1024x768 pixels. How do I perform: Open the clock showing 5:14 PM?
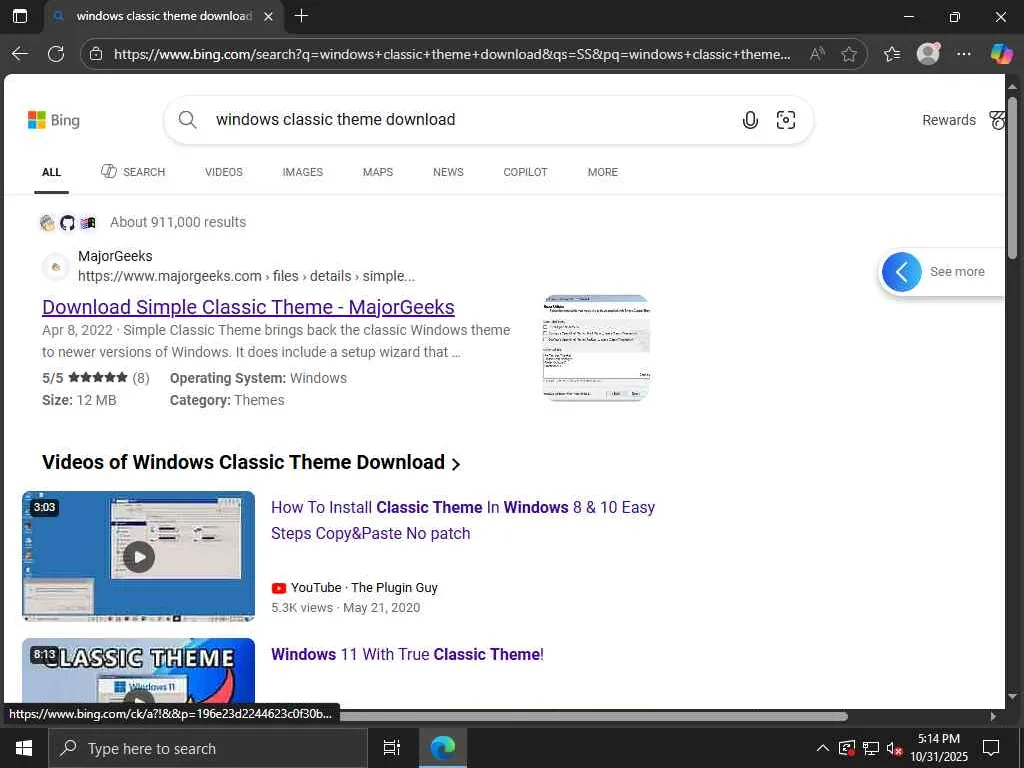coord(939,748)
